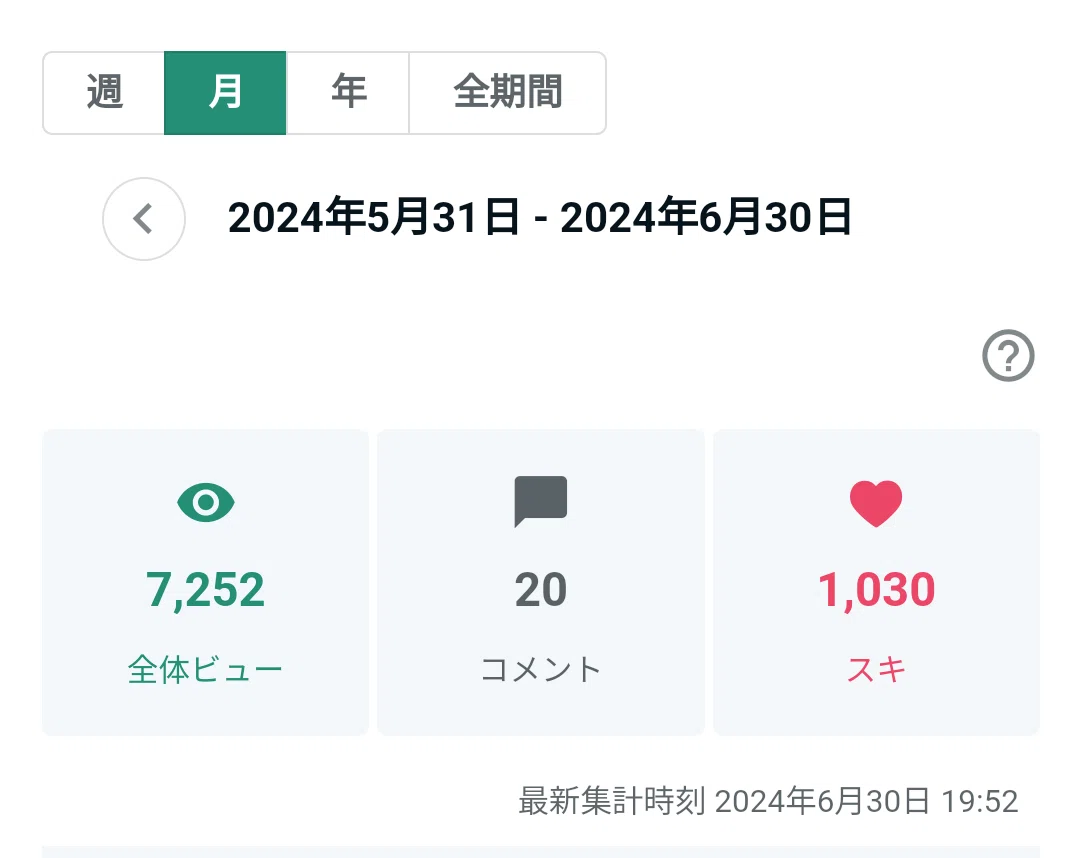
Task: Select the highlighted 月 (month) tab
Action: pyautogui.click(x=225, y=93)
